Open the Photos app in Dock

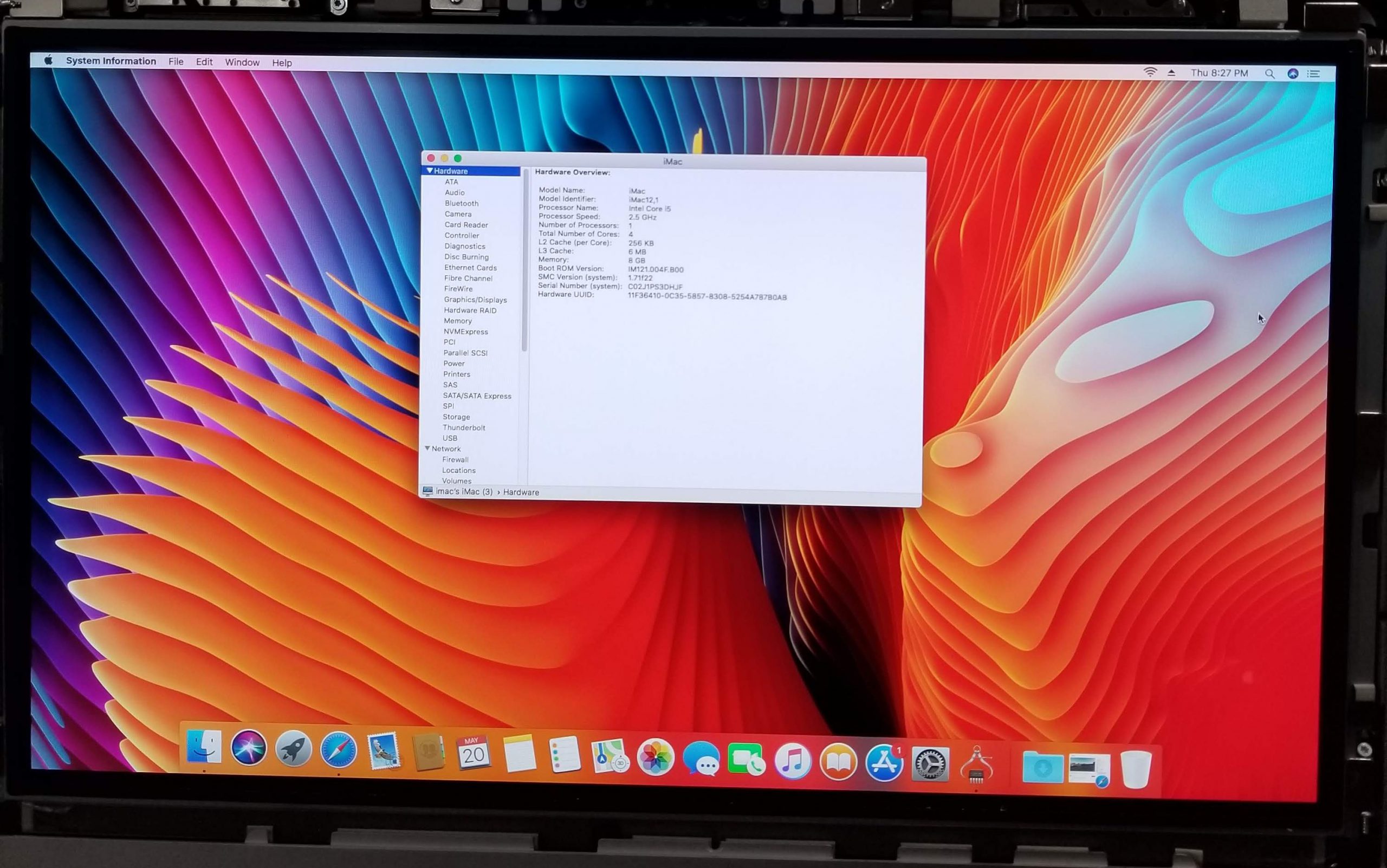tap(655, 757)
